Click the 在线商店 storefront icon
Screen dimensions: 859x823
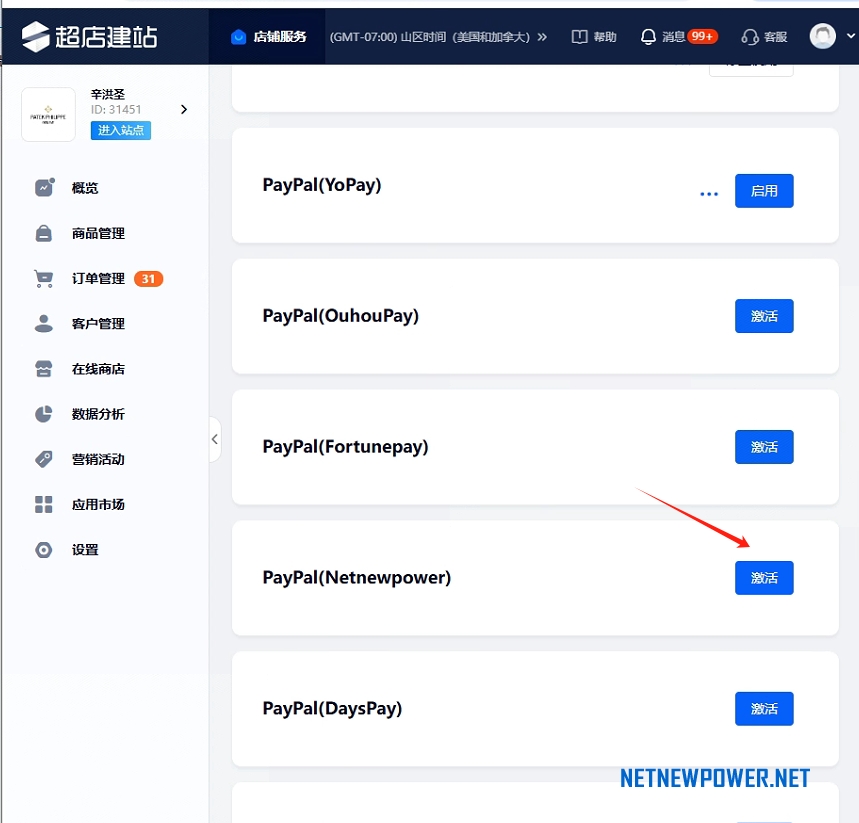click(44, 369)
